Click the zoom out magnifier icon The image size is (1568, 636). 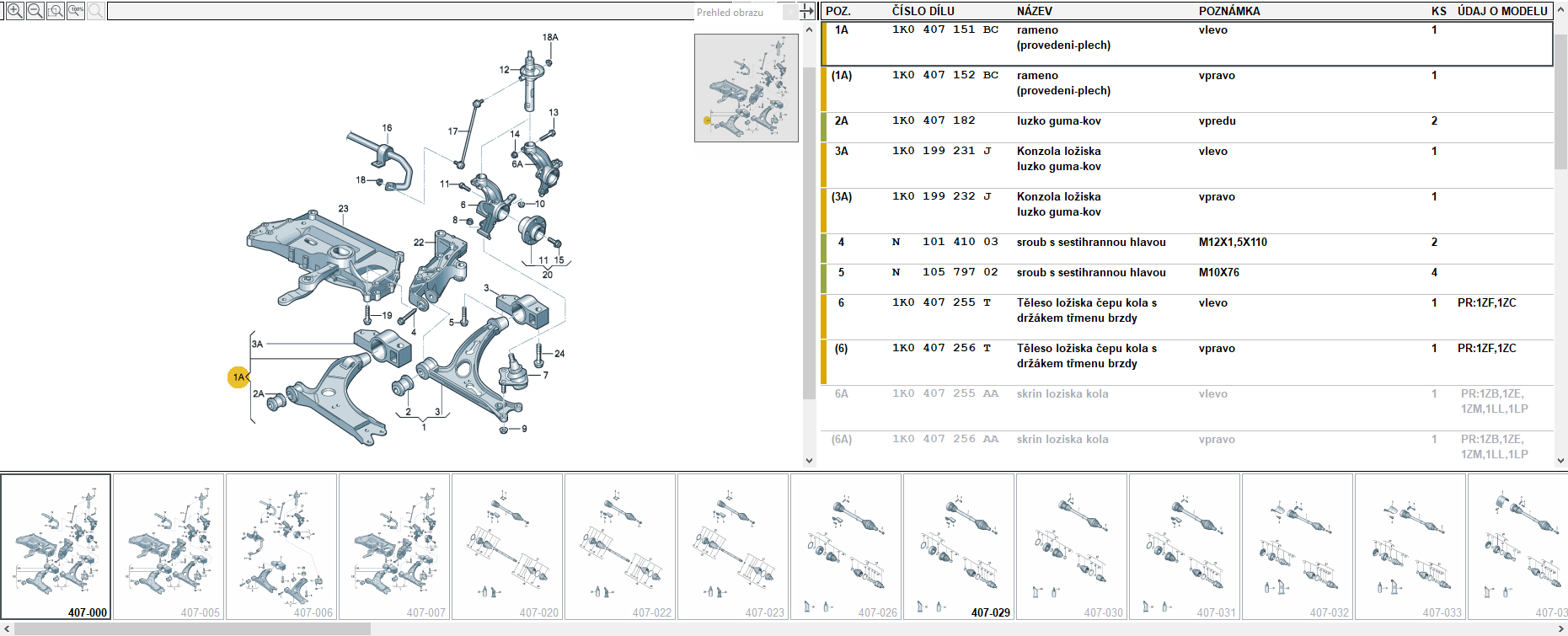(35, 11)
